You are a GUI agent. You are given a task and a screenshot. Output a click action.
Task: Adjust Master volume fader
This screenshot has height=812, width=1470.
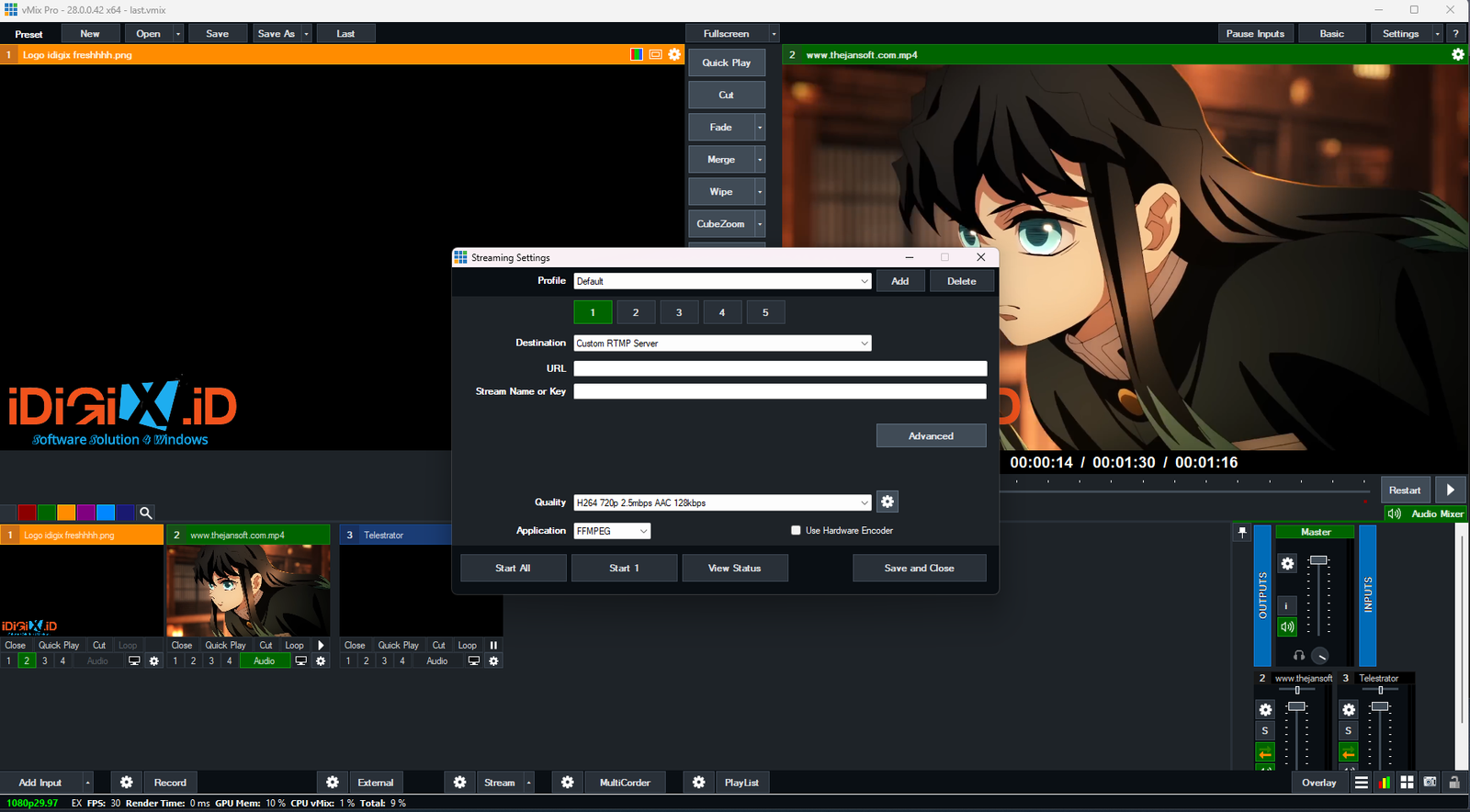coord(1318,560)
